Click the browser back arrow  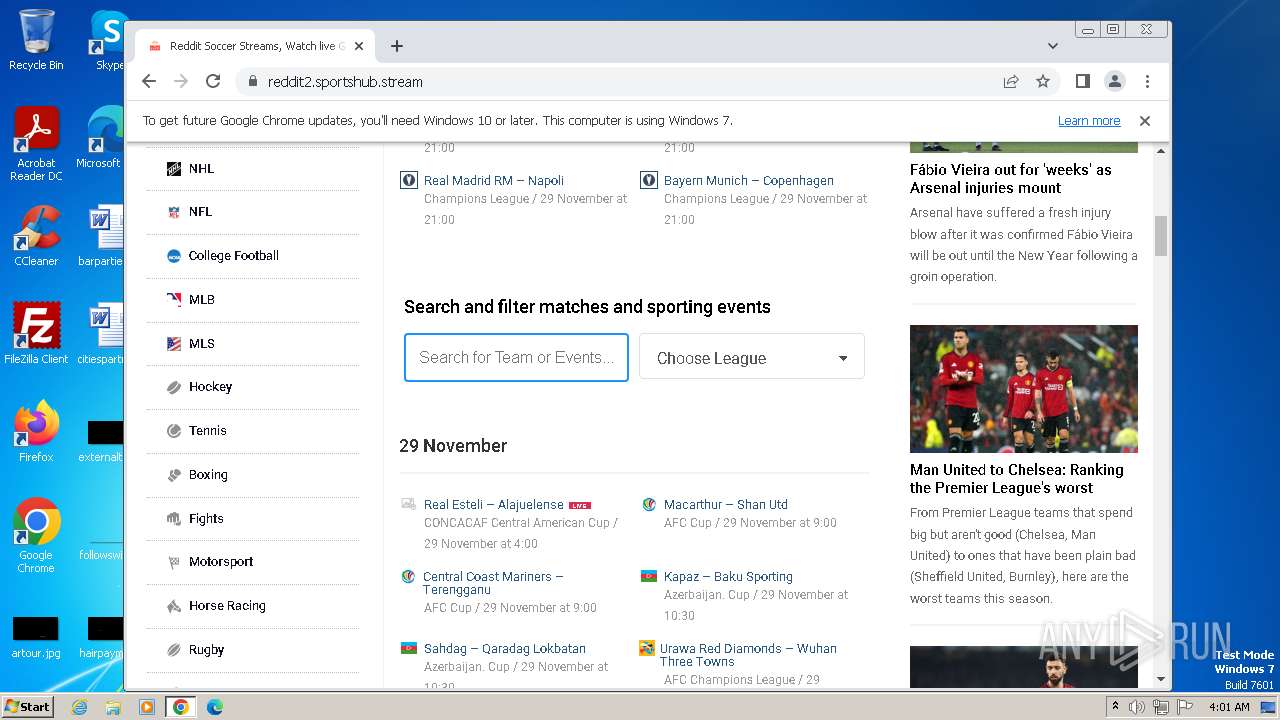point(149,82)
